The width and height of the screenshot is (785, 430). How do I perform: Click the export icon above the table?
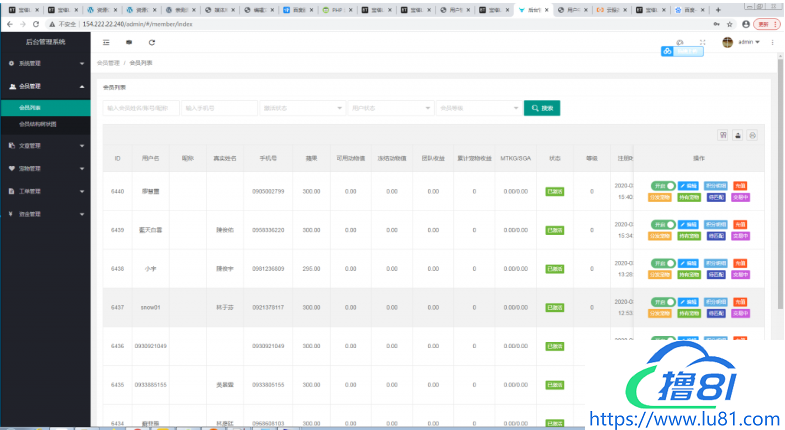tap(738, 135)
